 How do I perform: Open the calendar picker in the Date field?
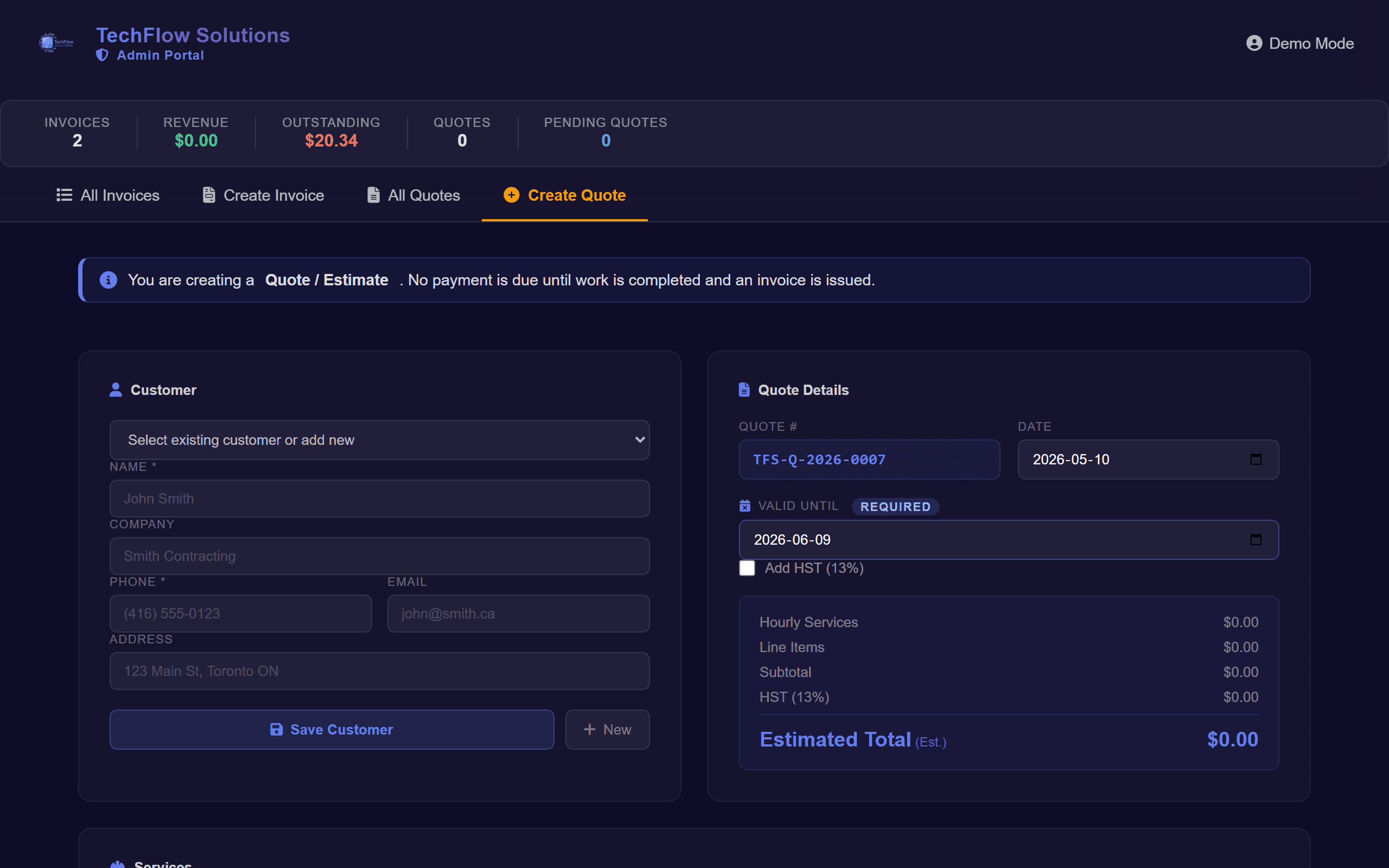click(1256, 459)
